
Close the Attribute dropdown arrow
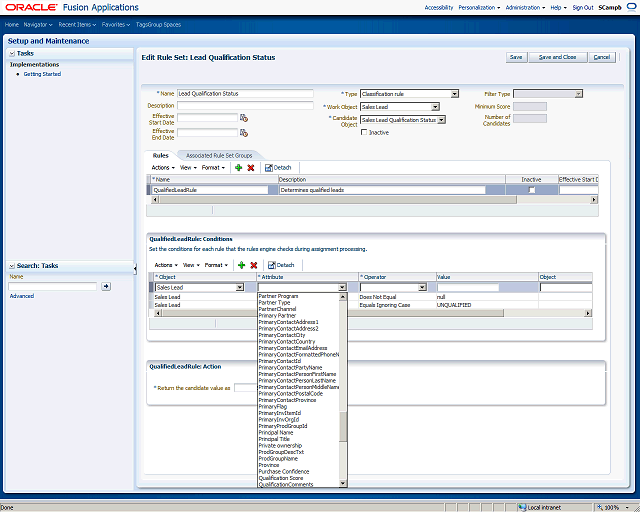[x=342, y=287]
